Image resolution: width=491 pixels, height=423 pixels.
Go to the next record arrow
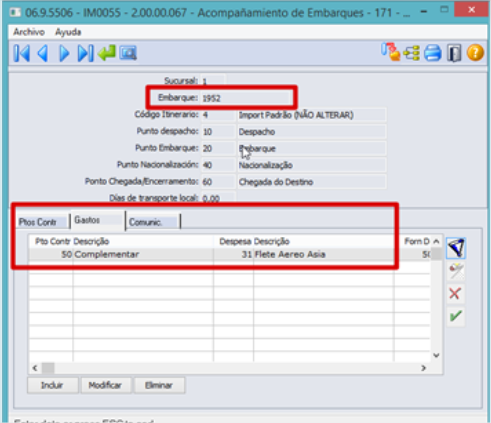[64, 53]
